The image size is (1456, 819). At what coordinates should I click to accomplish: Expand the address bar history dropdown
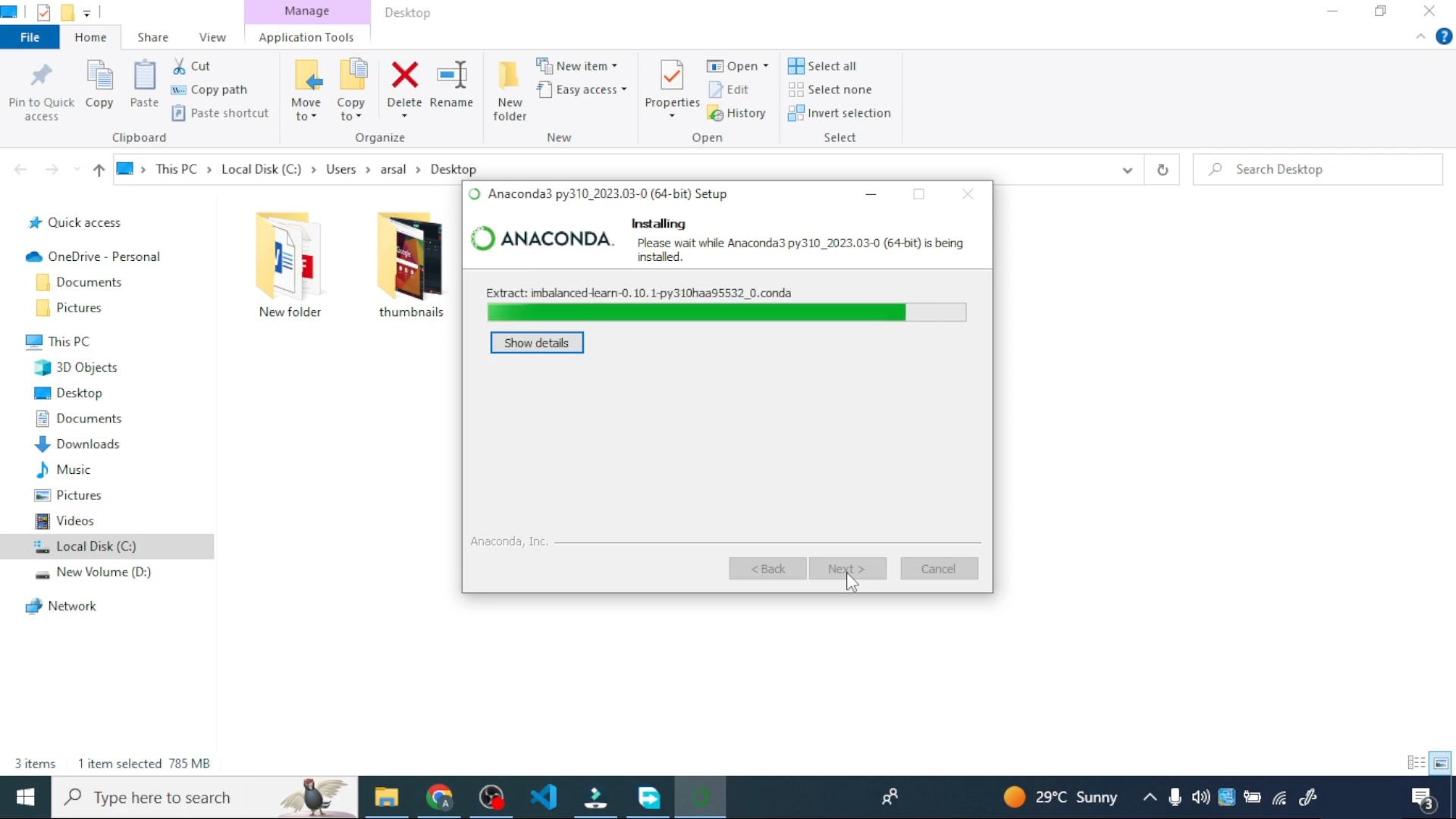pos(1128,170)
